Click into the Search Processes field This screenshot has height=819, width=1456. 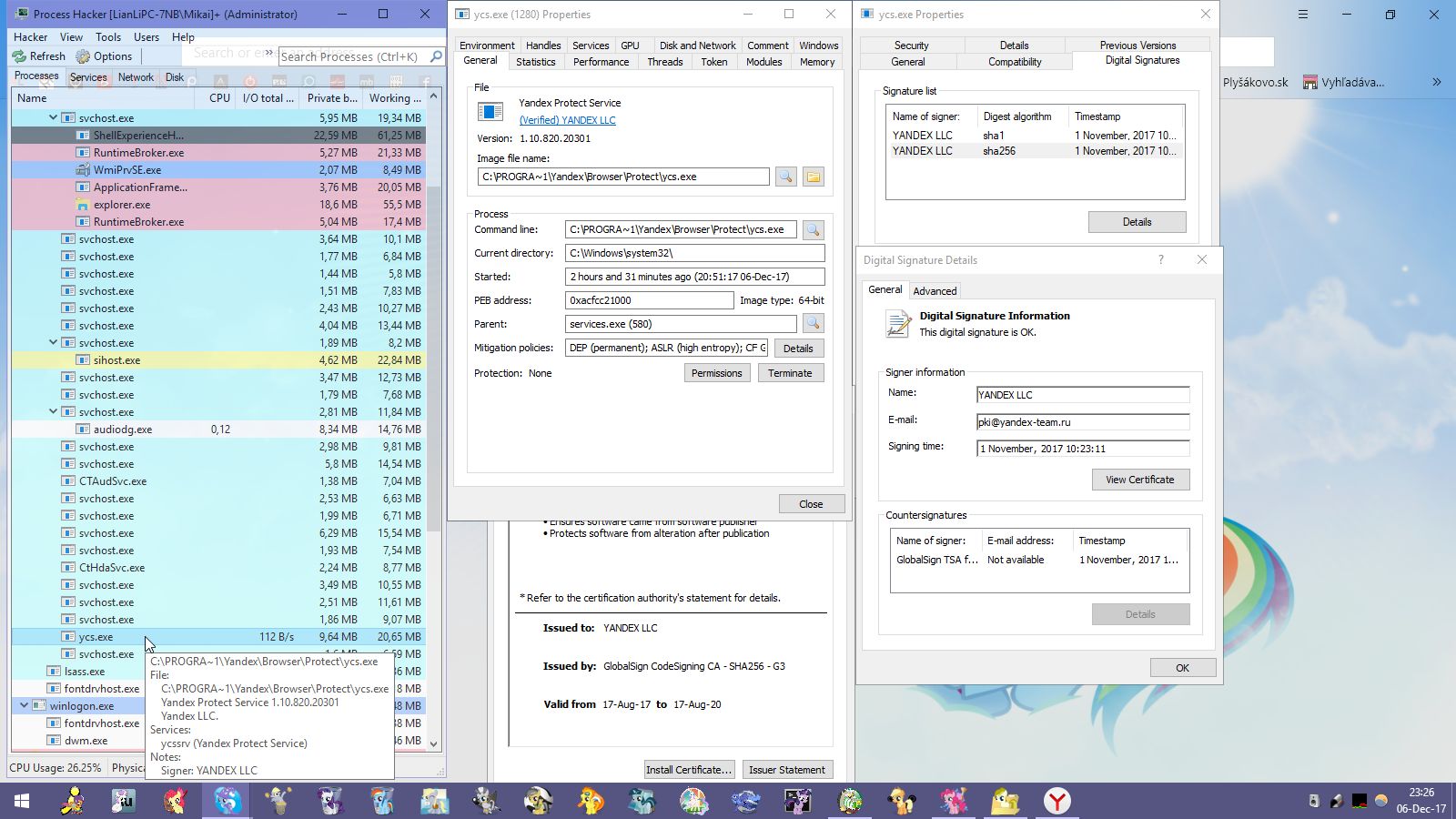click(x=350, y=56)
